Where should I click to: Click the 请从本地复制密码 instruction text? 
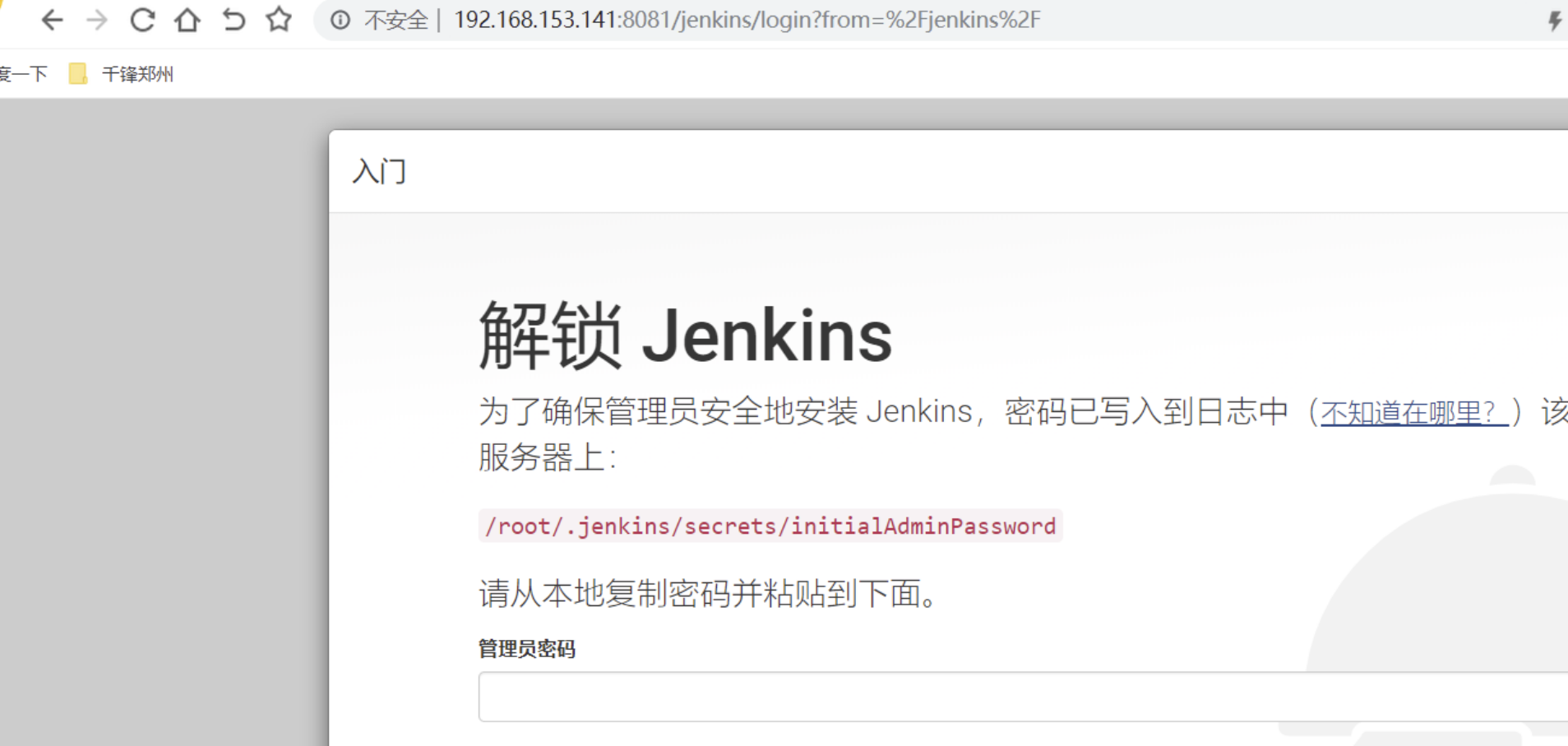(x=708, y=593)
